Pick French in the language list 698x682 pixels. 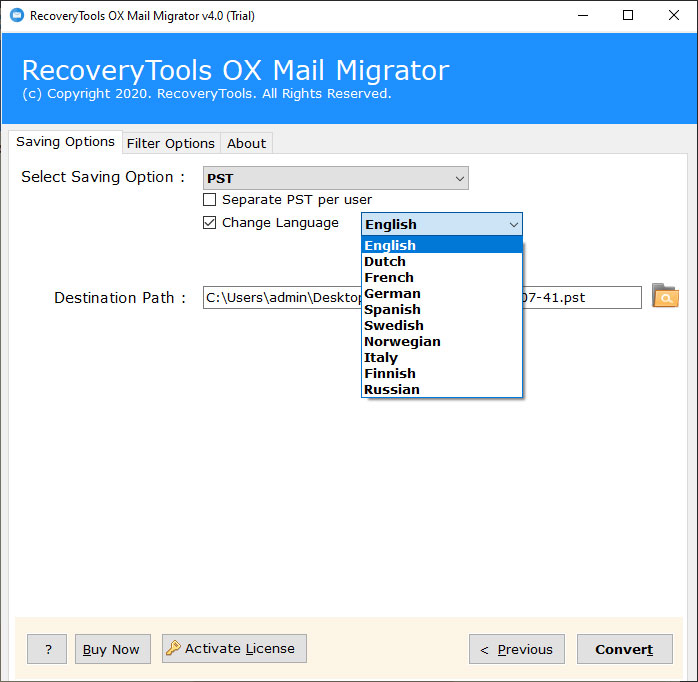point(442,277)
